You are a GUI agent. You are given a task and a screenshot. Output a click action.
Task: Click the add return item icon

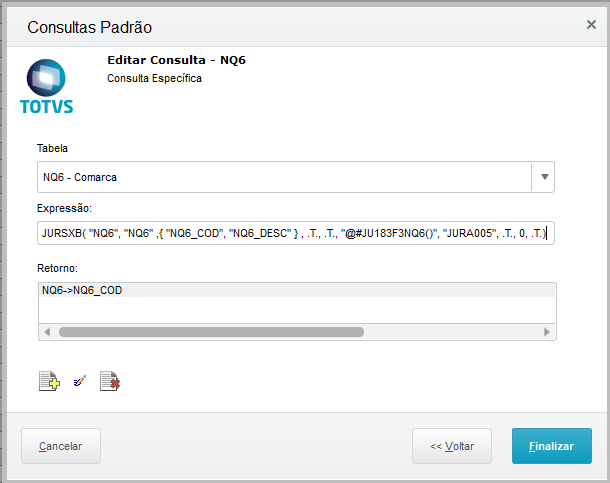point(49,381)
